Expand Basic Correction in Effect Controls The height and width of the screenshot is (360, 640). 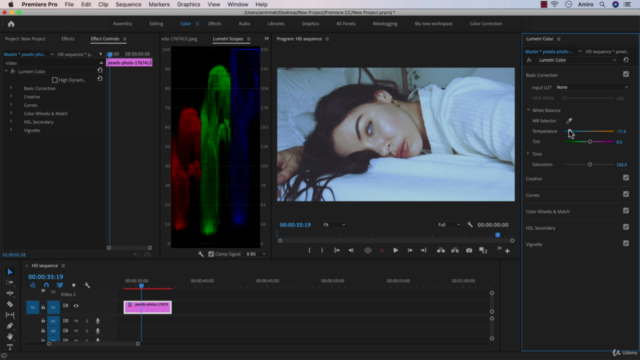(11, 88)
